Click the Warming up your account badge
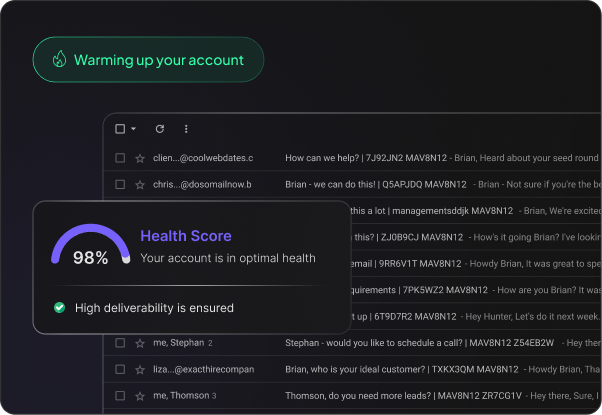602x415 pixels. pyautogui.click(x=148, y=60)
